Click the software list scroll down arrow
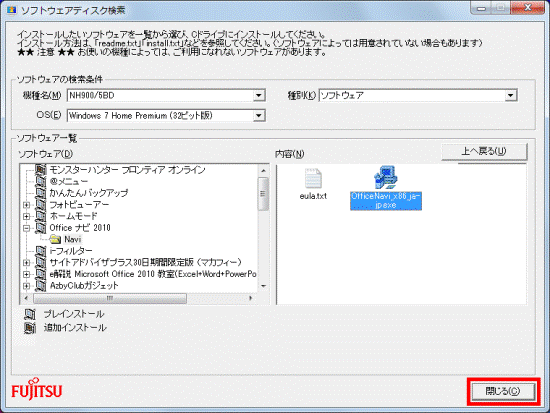 coord(263,286)
